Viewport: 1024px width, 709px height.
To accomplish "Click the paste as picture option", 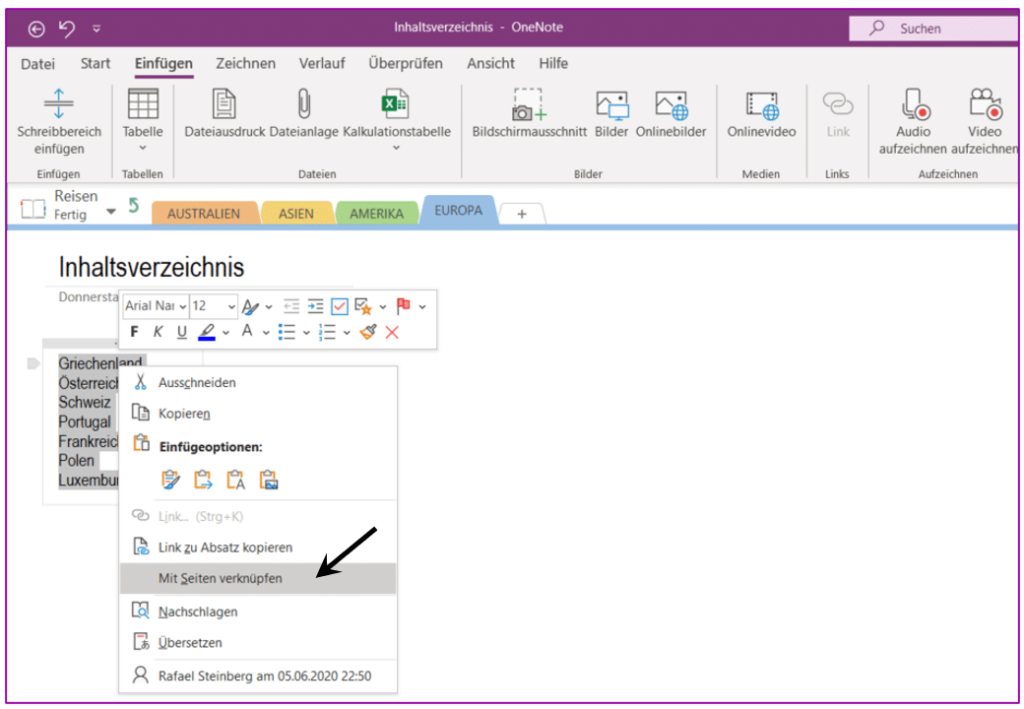I will coord(268,480).
